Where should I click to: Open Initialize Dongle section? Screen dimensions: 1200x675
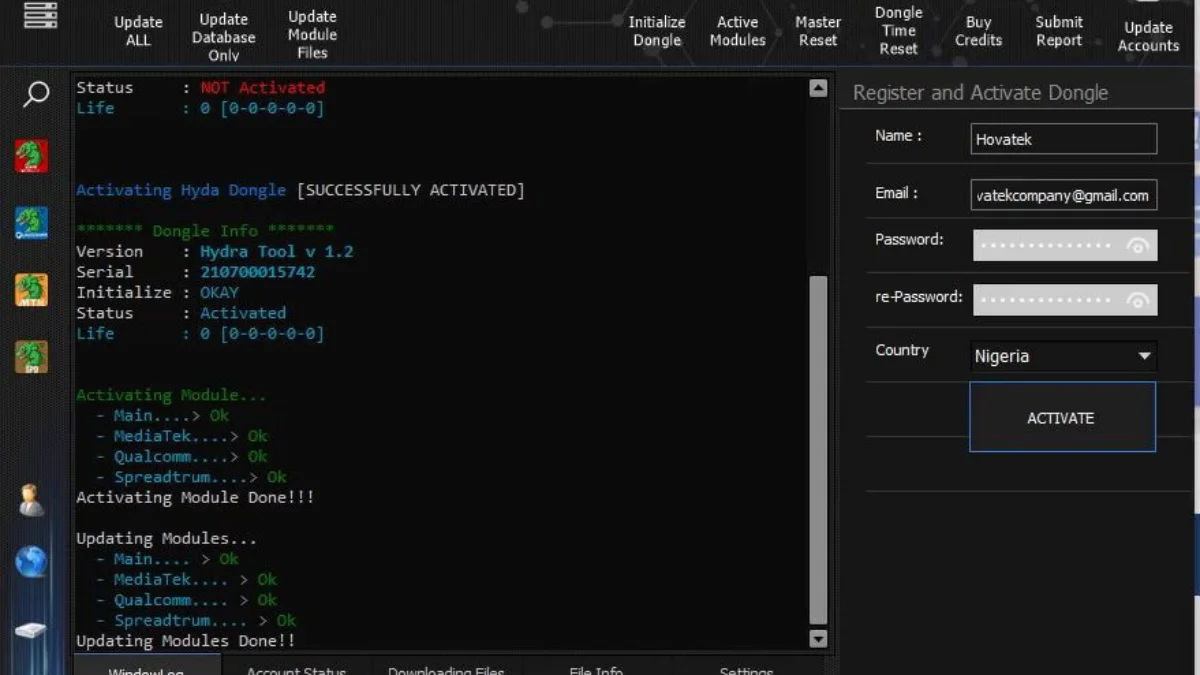tap(657, 31)
